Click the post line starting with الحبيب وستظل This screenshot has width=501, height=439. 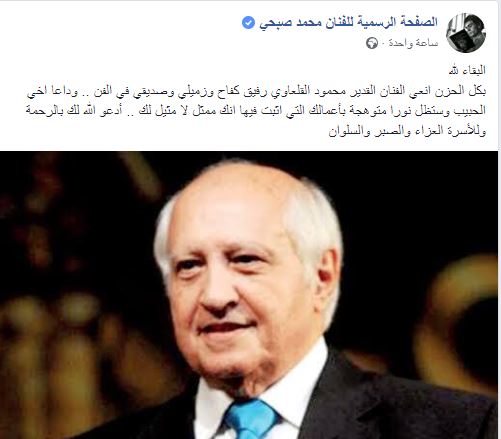point(256,111)
